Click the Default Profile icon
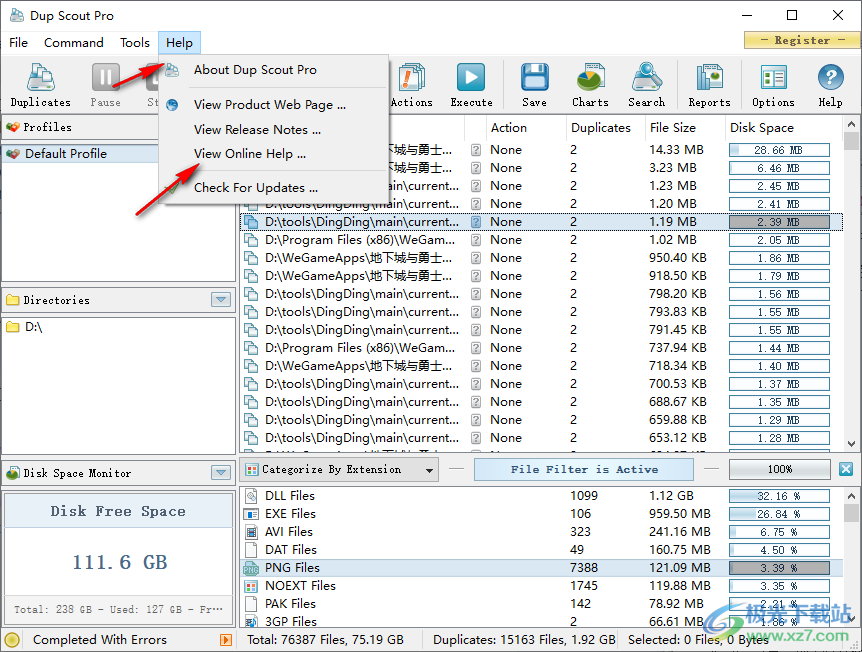 coord(13,154)
